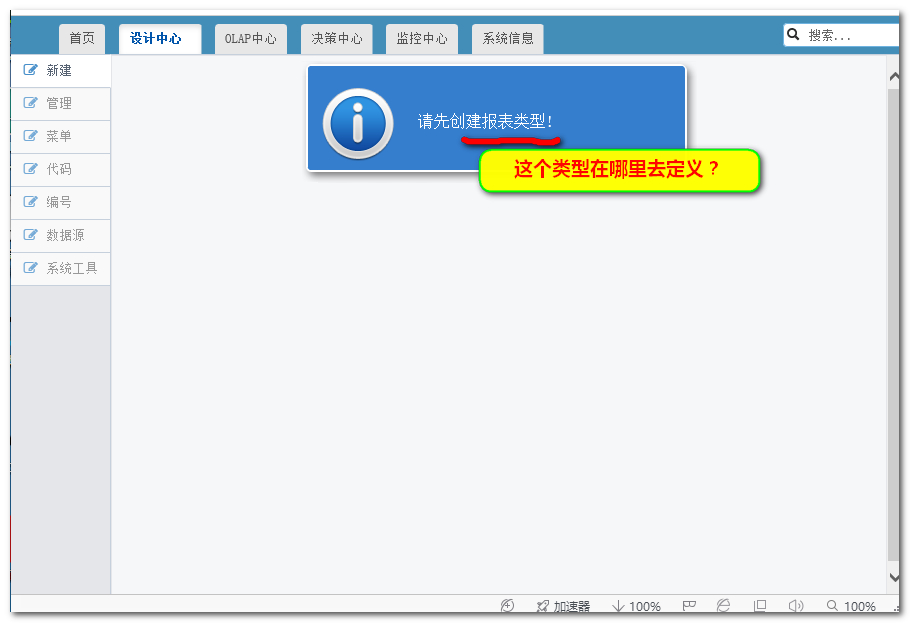Click the edit icon beside 代码
Screen dimensions: 910x623
point(30,169)
